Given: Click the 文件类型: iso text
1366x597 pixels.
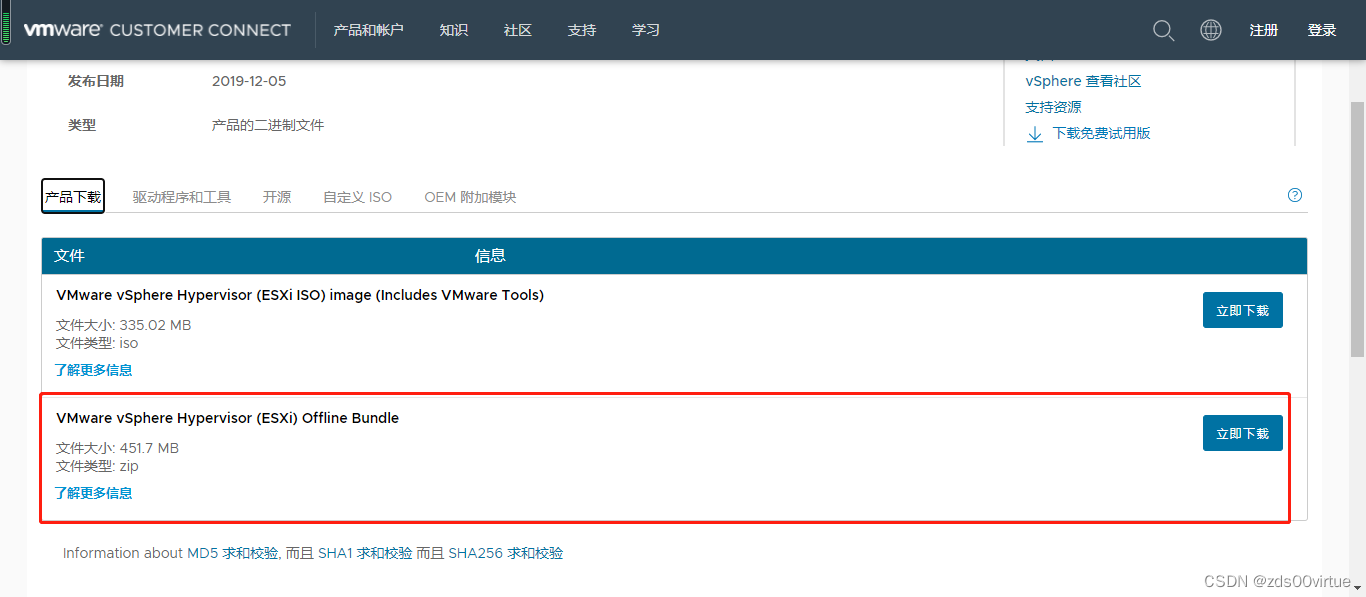Looking at the screenshot, I should tap(97, 343).
